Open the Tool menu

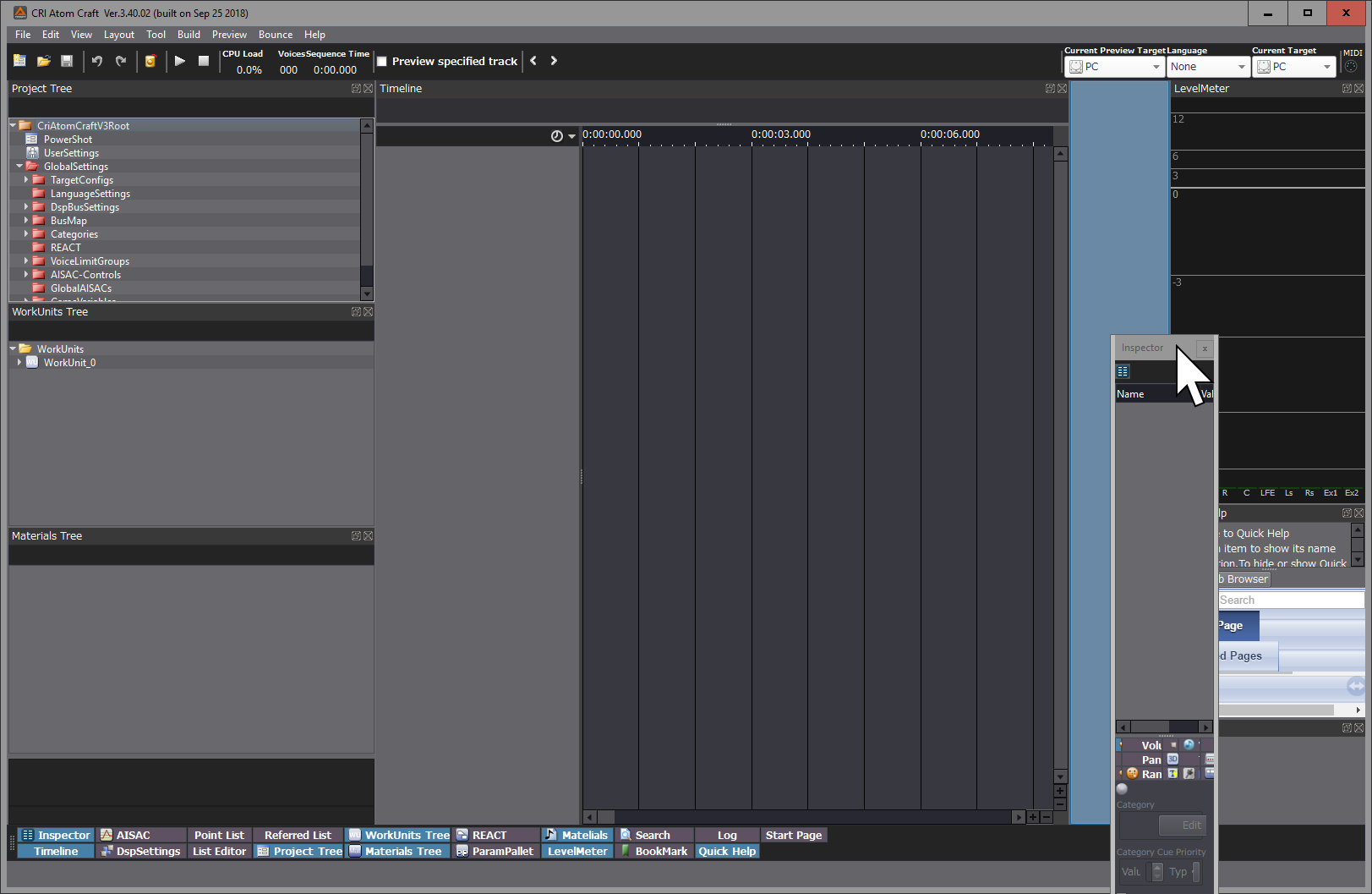click(x=156, y=35)
